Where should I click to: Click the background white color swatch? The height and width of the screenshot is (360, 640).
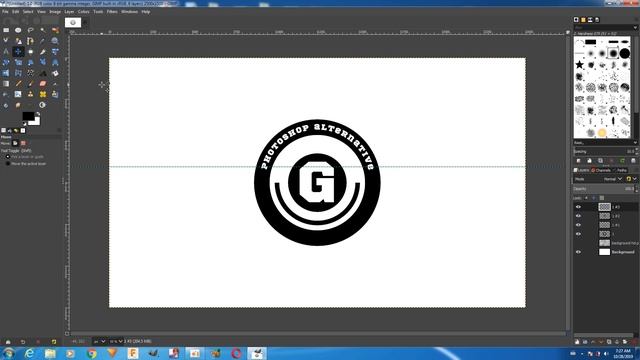pos(36,122)
